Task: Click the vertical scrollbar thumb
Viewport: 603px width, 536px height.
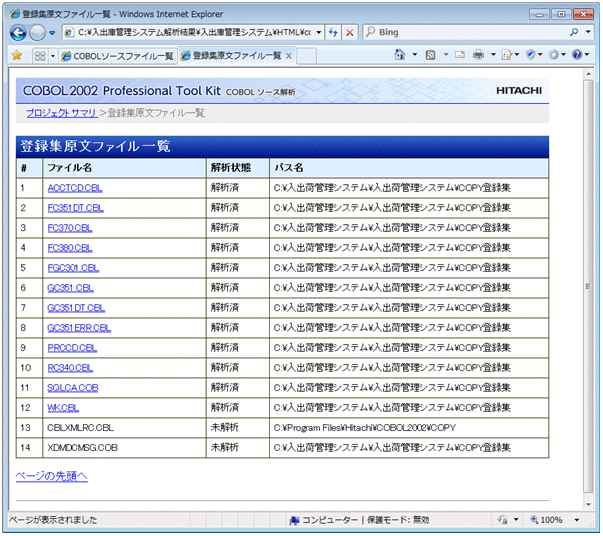Action: click(x=588, y=286)
